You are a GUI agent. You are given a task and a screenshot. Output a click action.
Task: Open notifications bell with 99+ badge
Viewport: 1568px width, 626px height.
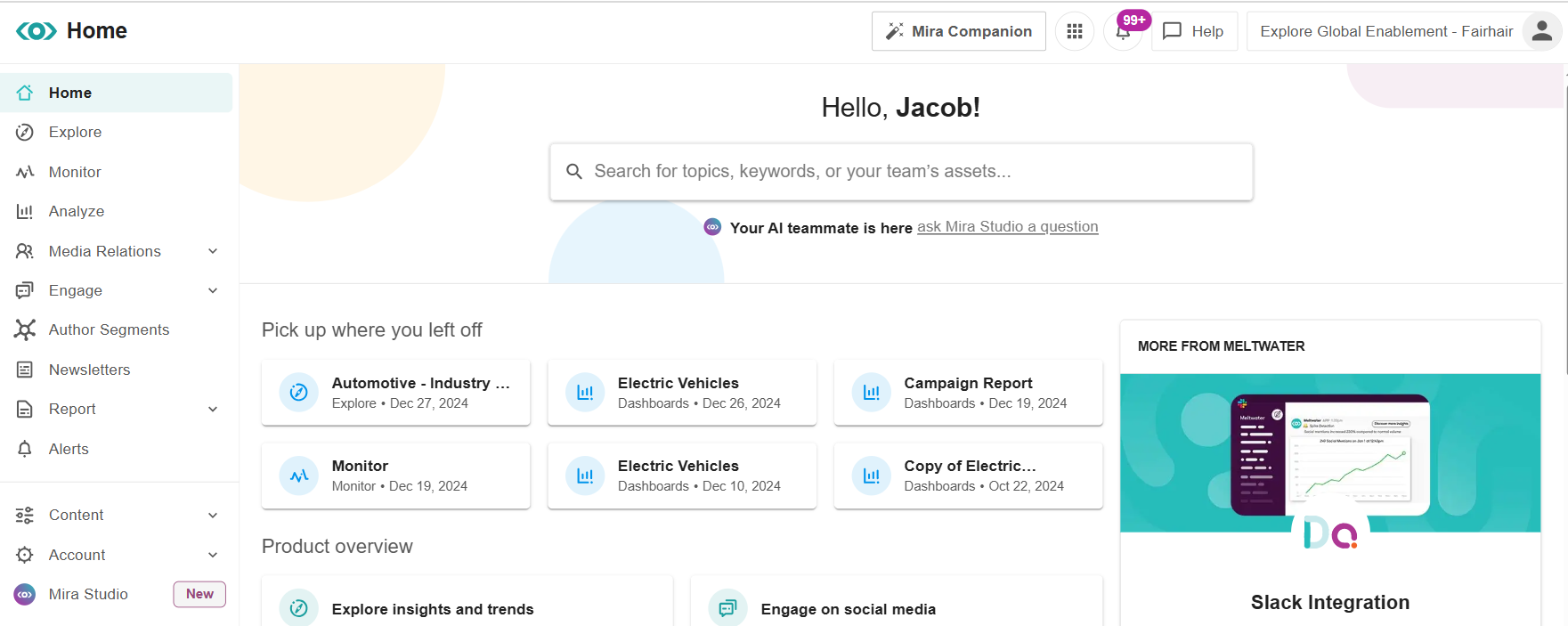[1124, 31]
